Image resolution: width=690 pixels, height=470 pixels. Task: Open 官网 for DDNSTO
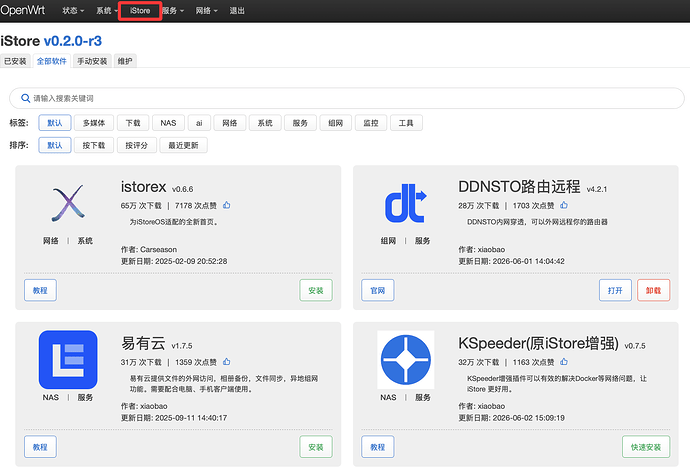pyautogui.click(x=378, y=290)
